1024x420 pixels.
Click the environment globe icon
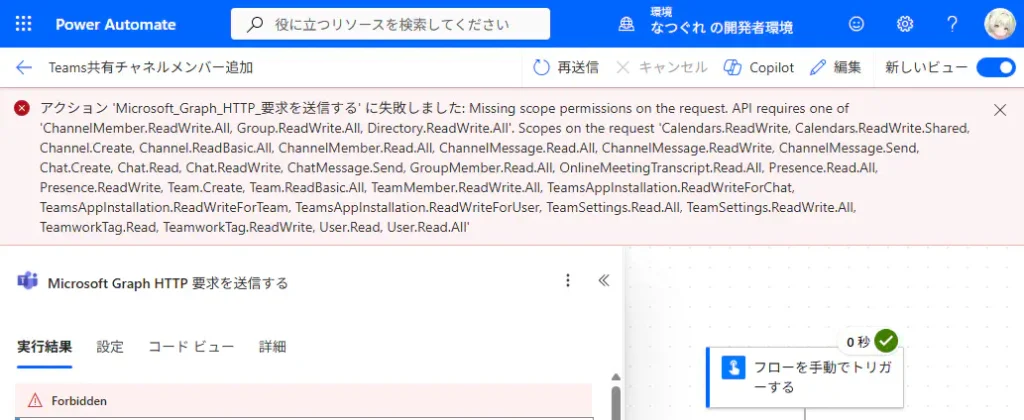[x=626, y=24]
